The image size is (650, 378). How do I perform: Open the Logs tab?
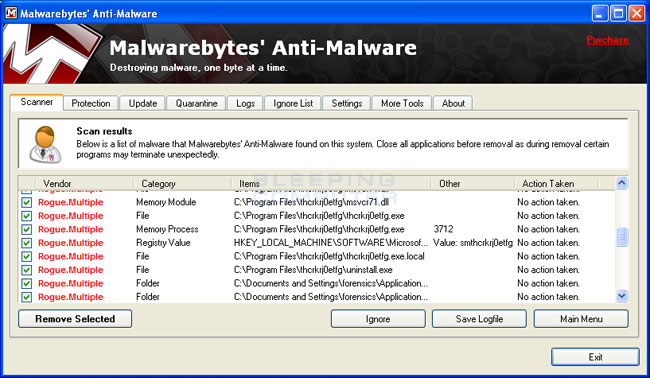245,103
